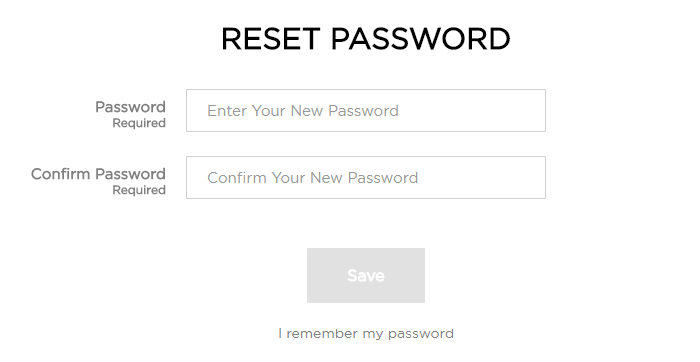Viewport: 700px width, 362px height.
Task: Click the Password field label
Action: 130,107
